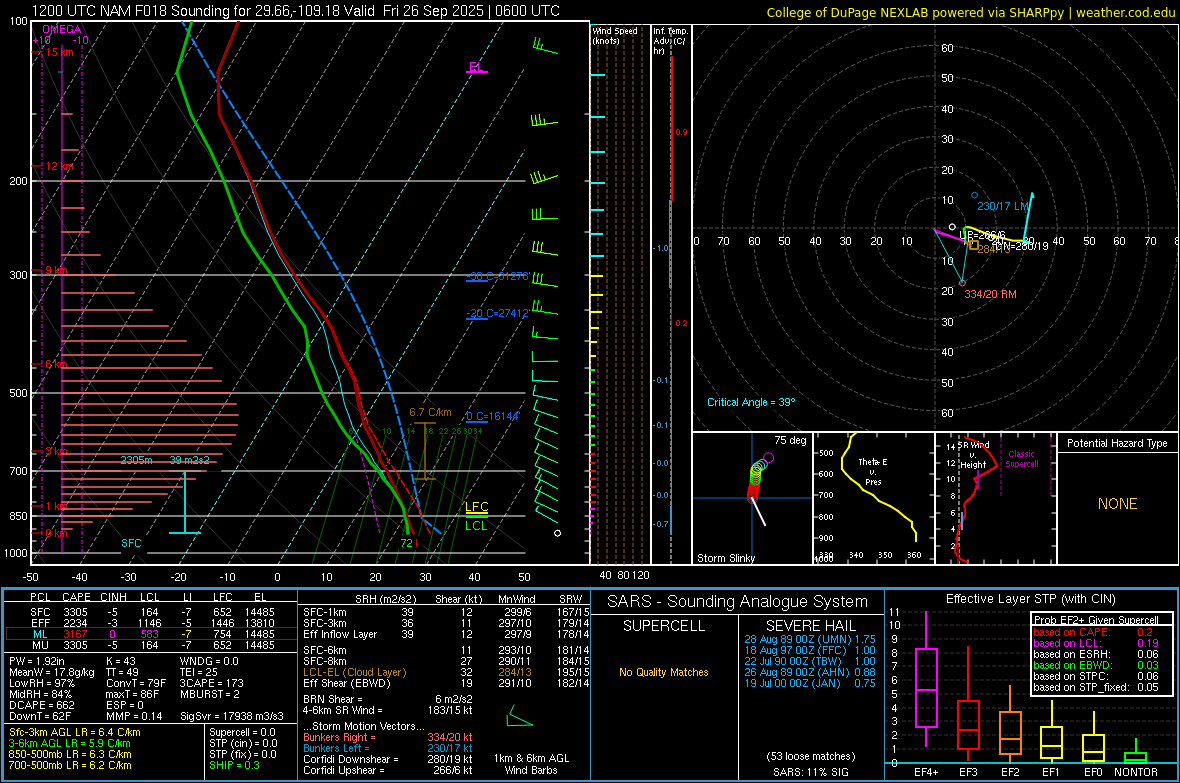This screenshot has width=1180, height=783.
Task: Click the '334/20 RM' hodograph label
Action: tap(990, 294)
